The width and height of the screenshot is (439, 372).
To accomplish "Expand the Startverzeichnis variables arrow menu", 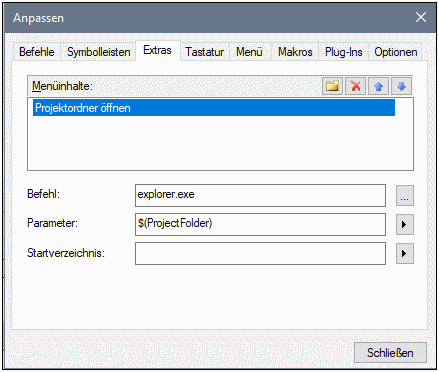I will click(405, 254).
